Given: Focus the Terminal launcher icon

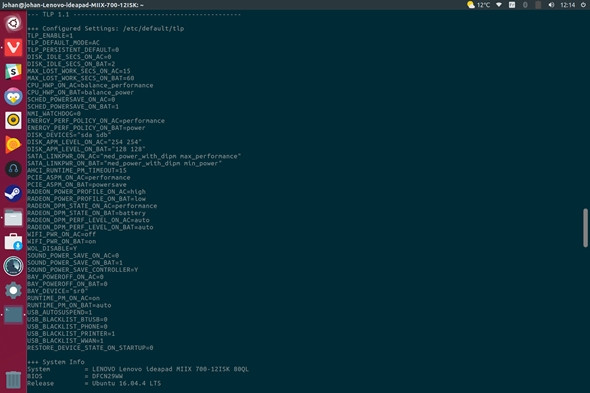Looking at the screenshot, I should [x=13, y=315].
